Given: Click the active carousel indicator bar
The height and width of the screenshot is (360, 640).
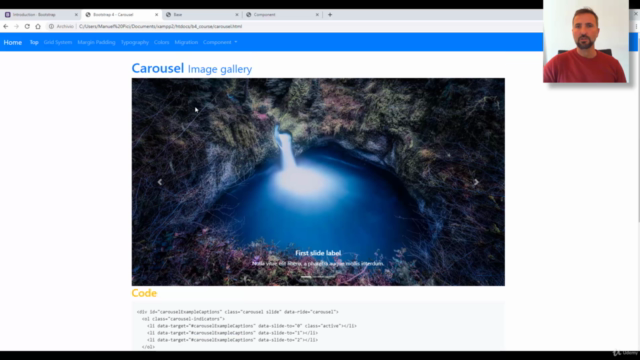Looking at the screenshot, I should click(306, 277).
